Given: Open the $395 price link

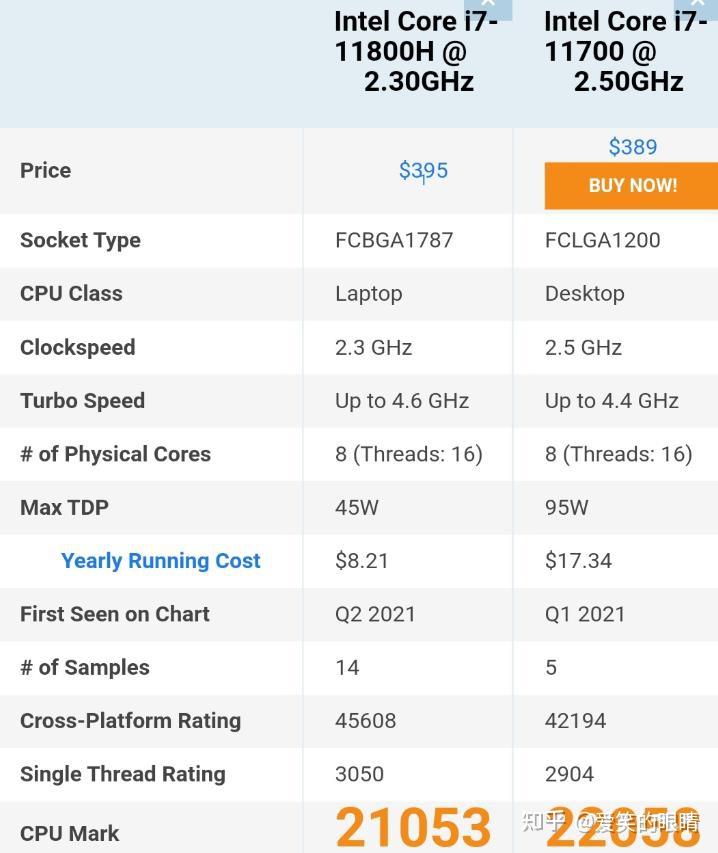Looking at the screenshot, I should click(x=423, y=170).
